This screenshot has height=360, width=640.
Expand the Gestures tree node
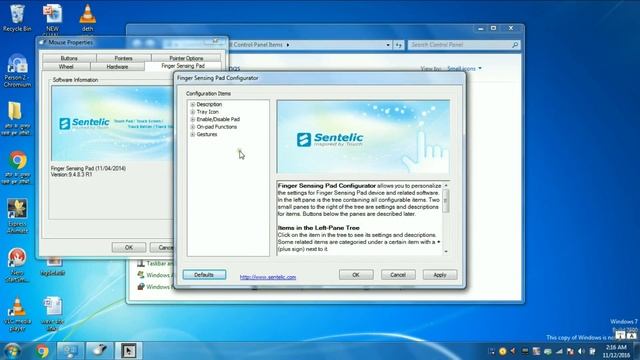[193, 134]
